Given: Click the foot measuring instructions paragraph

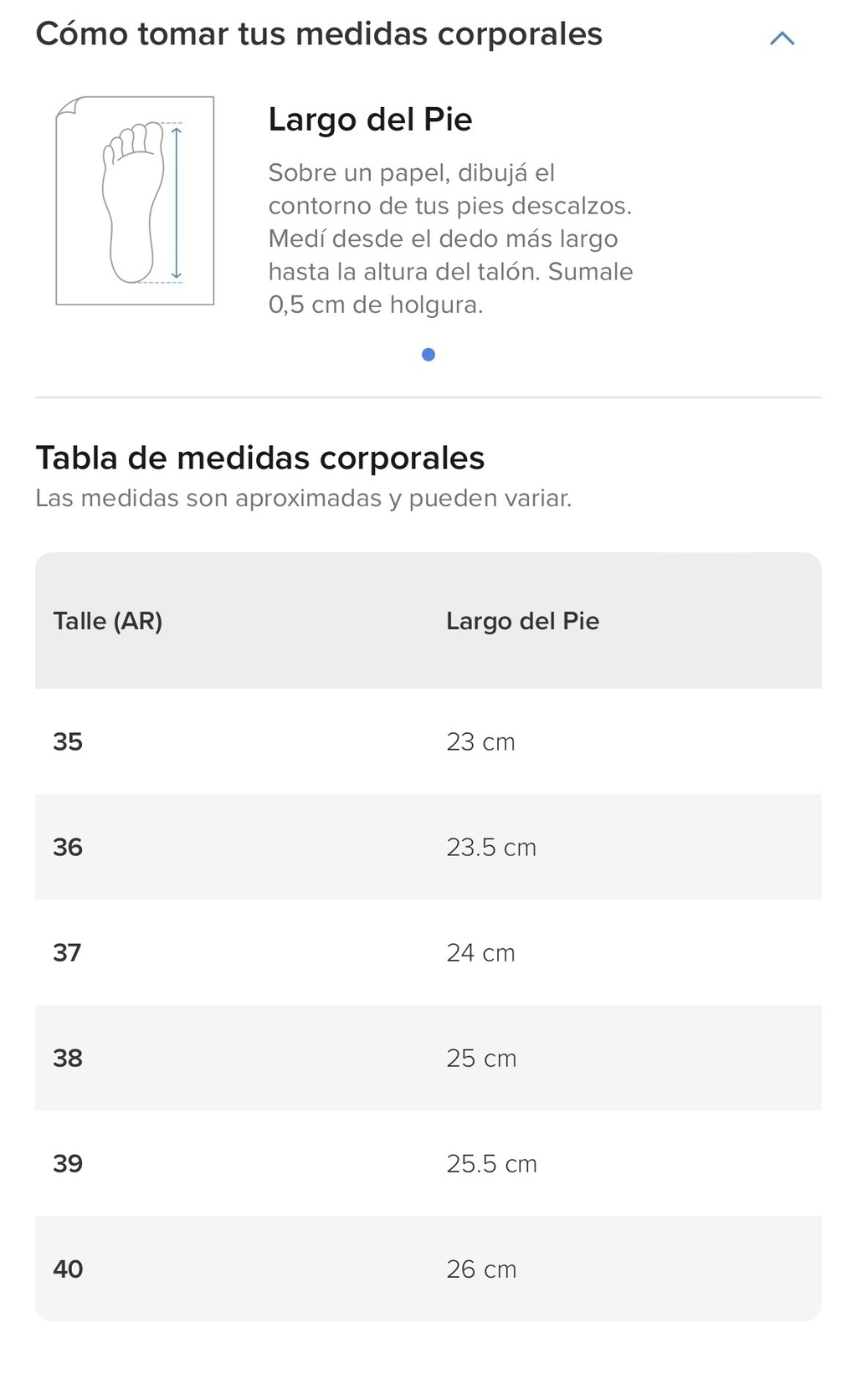Looking at the screenshot, I should point(450,238).
